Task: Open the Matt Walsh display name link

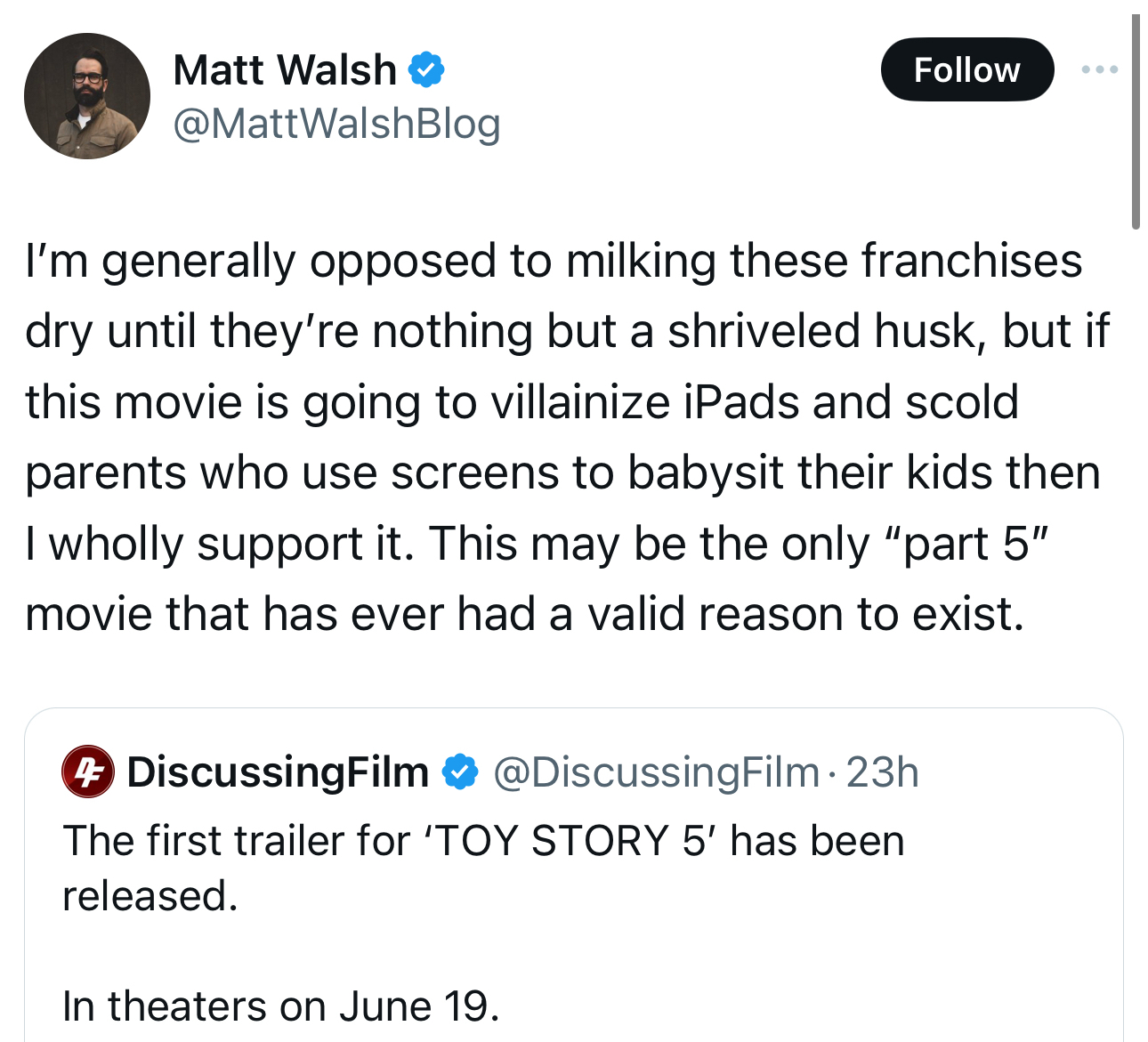Action: [285, 69]
